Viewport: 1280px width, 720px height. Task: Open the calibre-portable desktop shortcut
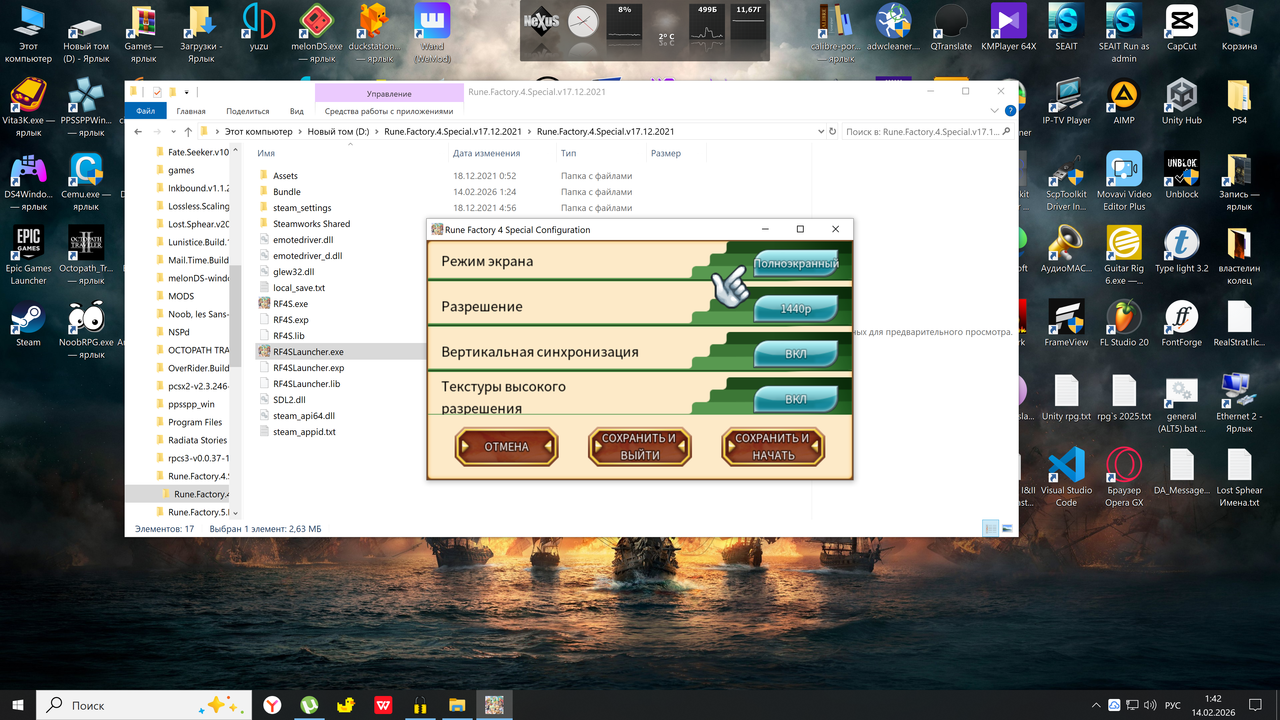(x=834, y=33)
